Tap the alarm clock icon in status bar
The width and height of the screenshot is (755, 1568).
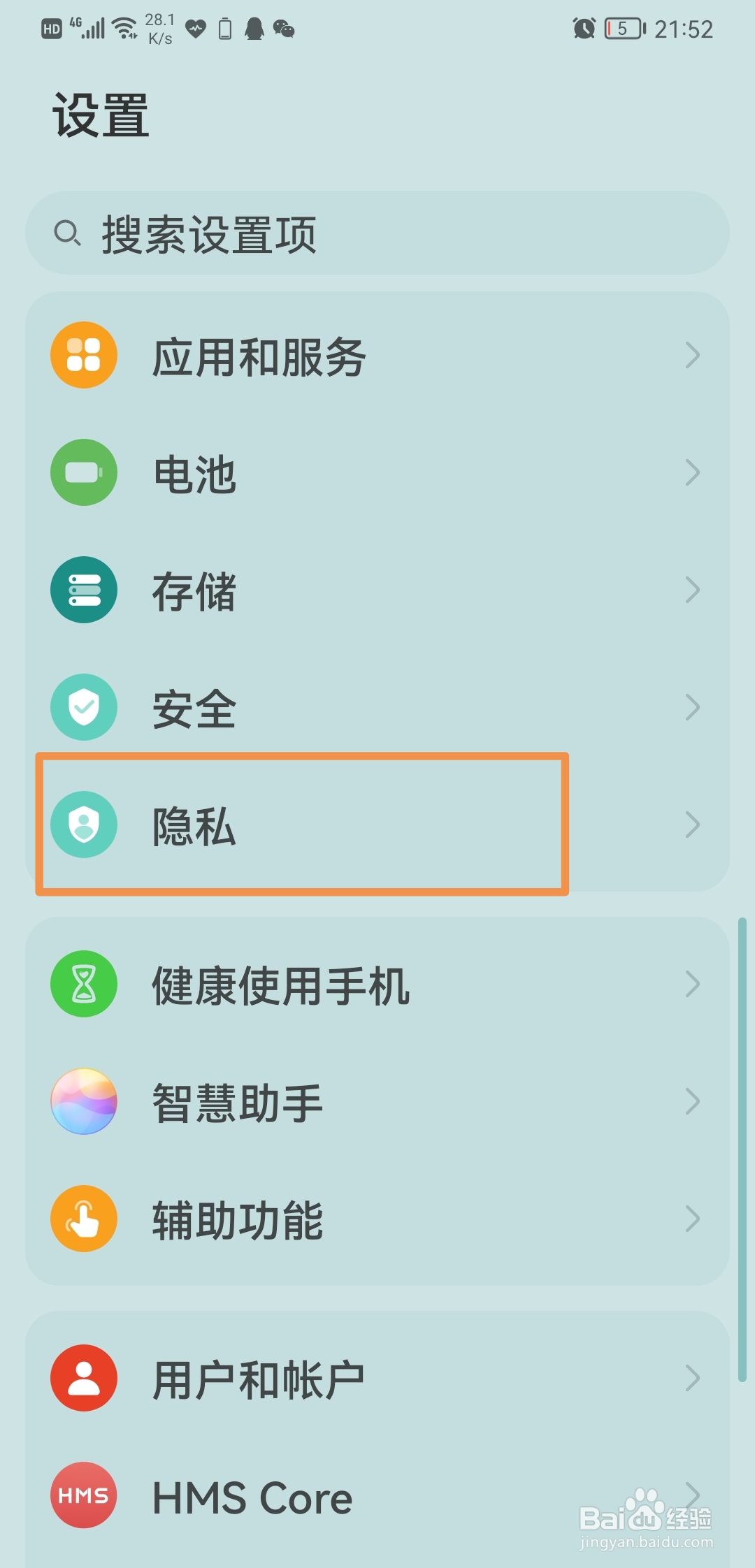(584, 29)
